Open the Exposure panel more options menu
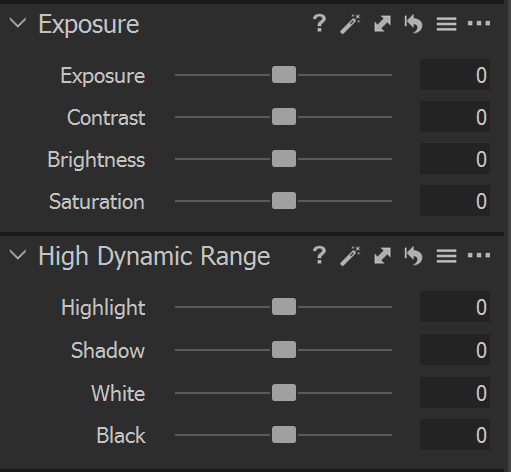This screenshot has width=511, height=472. (x=479, y=23)
